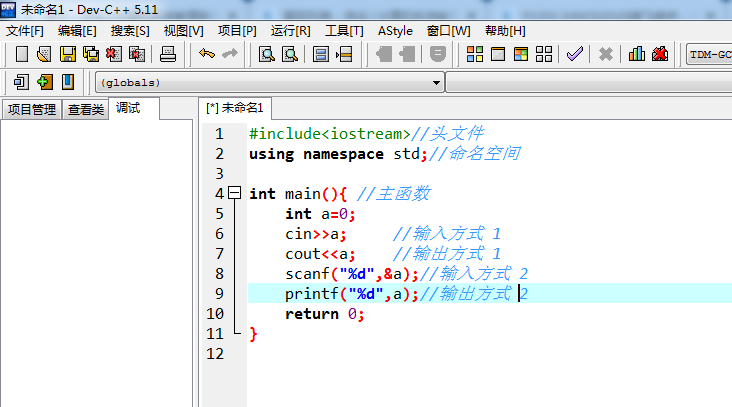Start syntax check with the purple checkmark icon
This screenshot has width=732, height=407.
tap(575, 54)
